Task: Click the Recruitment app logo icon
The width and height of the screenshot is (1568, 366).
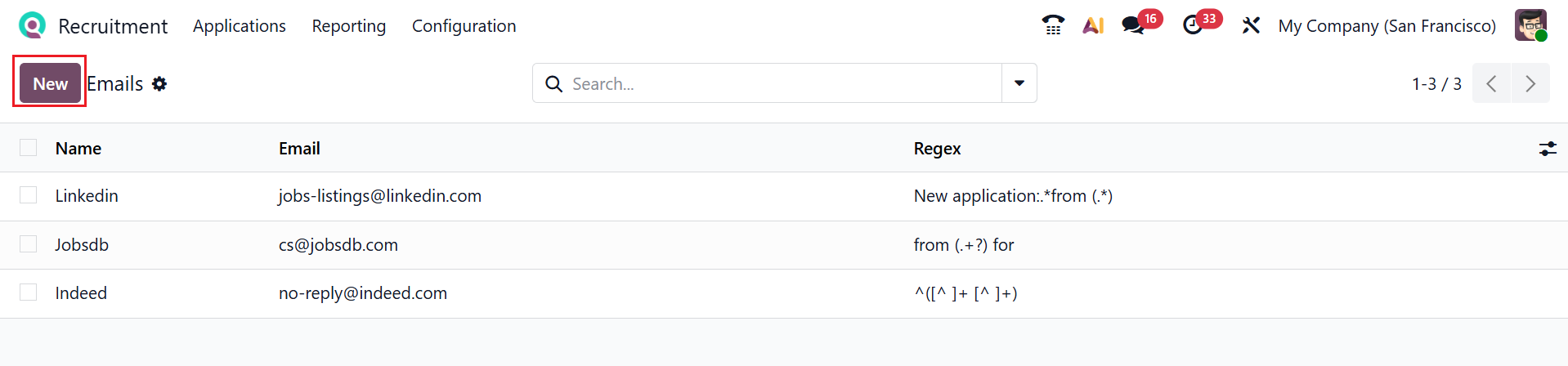Action: click(32, 25)
